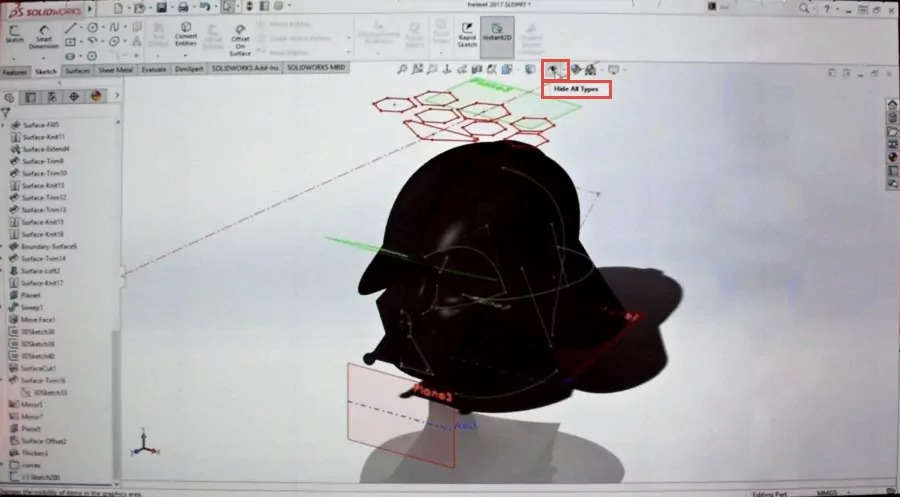900x497 pixels.
Task: Select the Line sketch tool
Action: tap(71, 28)
